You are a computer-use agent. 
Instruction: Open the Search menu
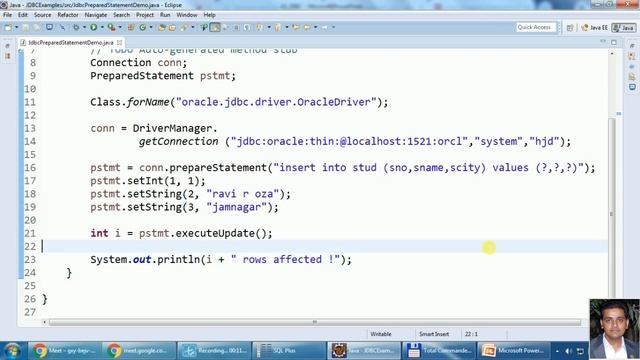[x=121, y=15]
